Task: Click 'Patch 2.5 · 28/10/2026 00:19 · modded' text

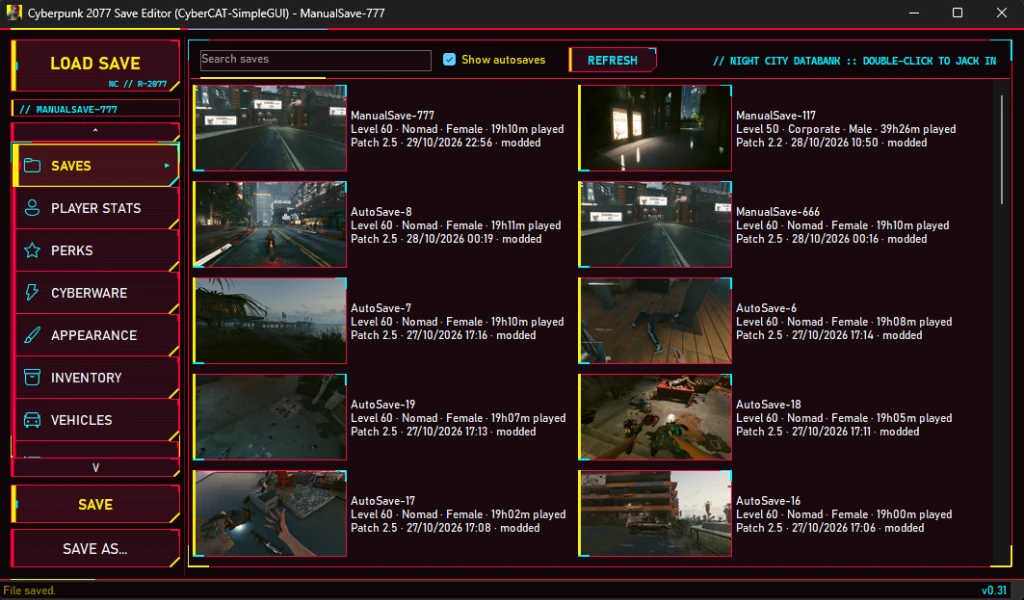Action: pyautogui.click(x=445, y=239)
